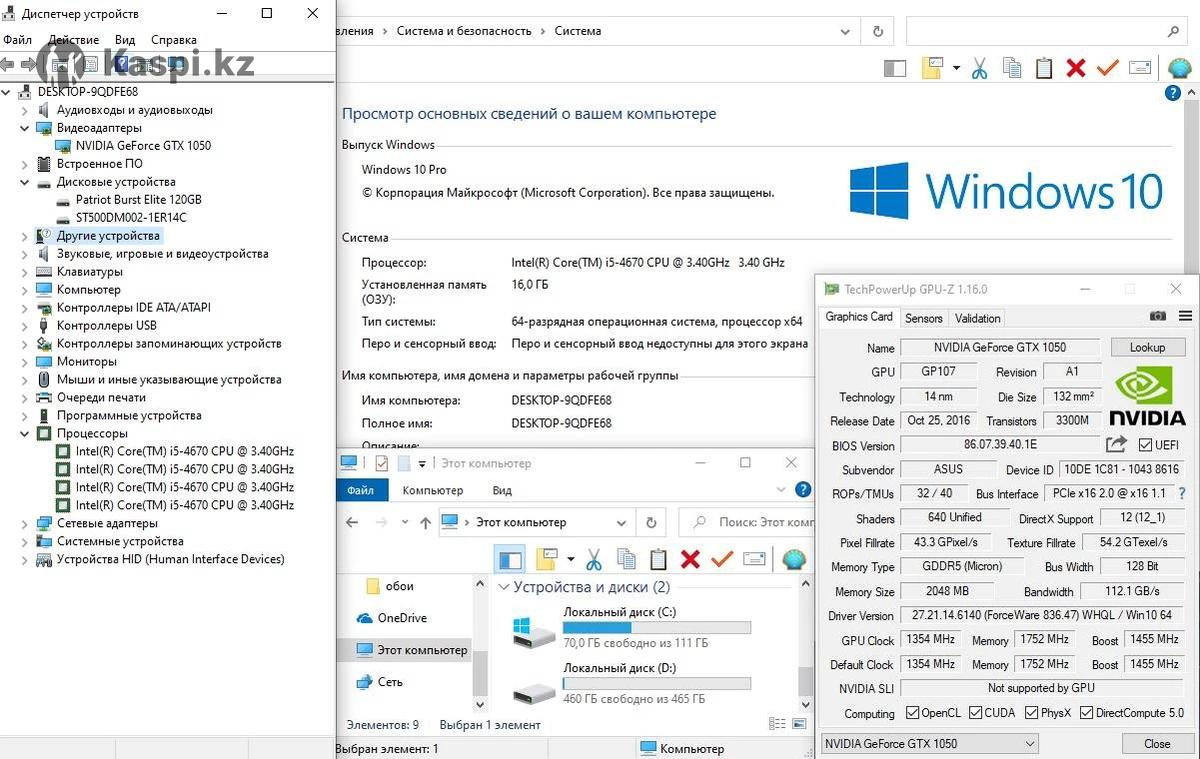1200x759 pixels.
Task: Click the Файл button in the Этот компьютер window
Action: [x=361, y=491]
